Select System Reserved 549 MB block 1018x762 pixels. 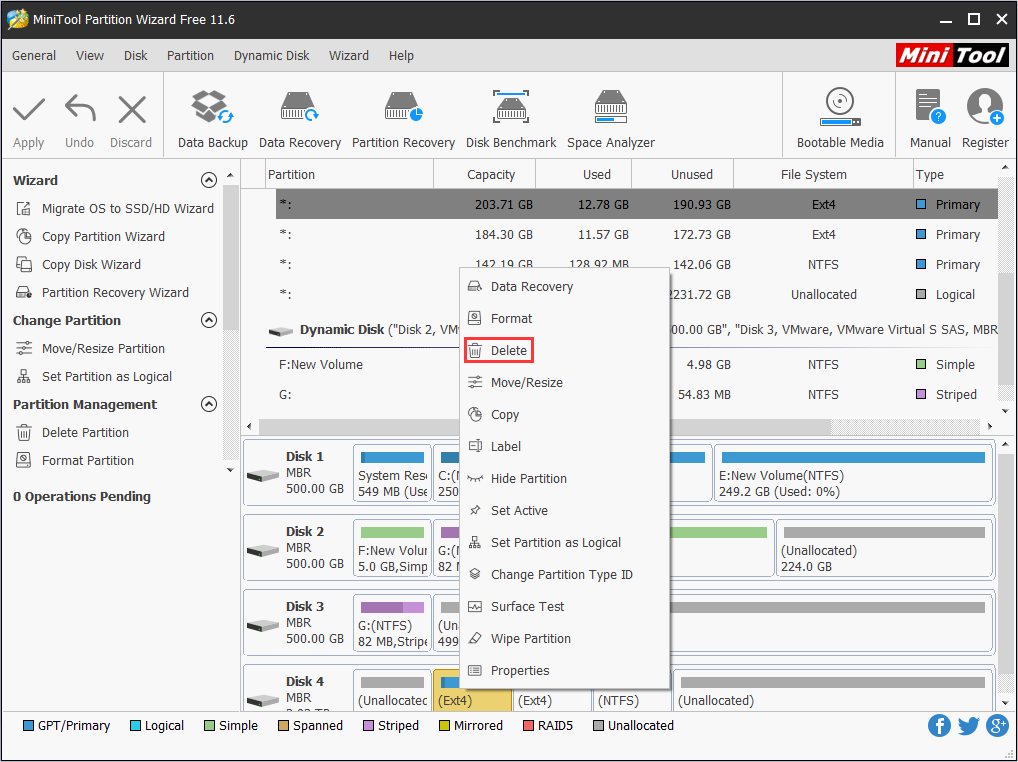pyautogui.click(x=392, y=473)
